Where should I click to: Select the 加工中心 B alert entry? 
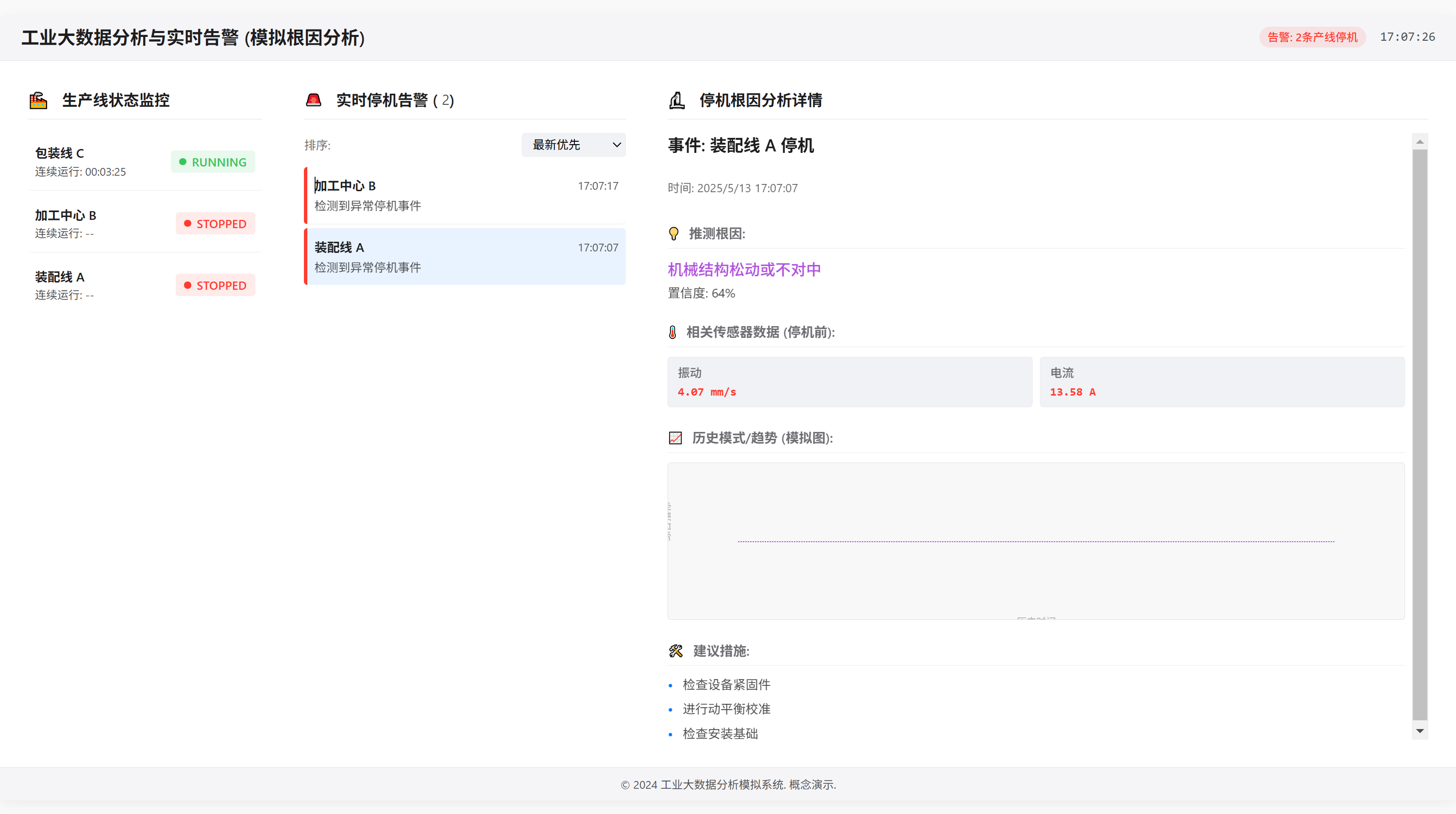point(465,196)
